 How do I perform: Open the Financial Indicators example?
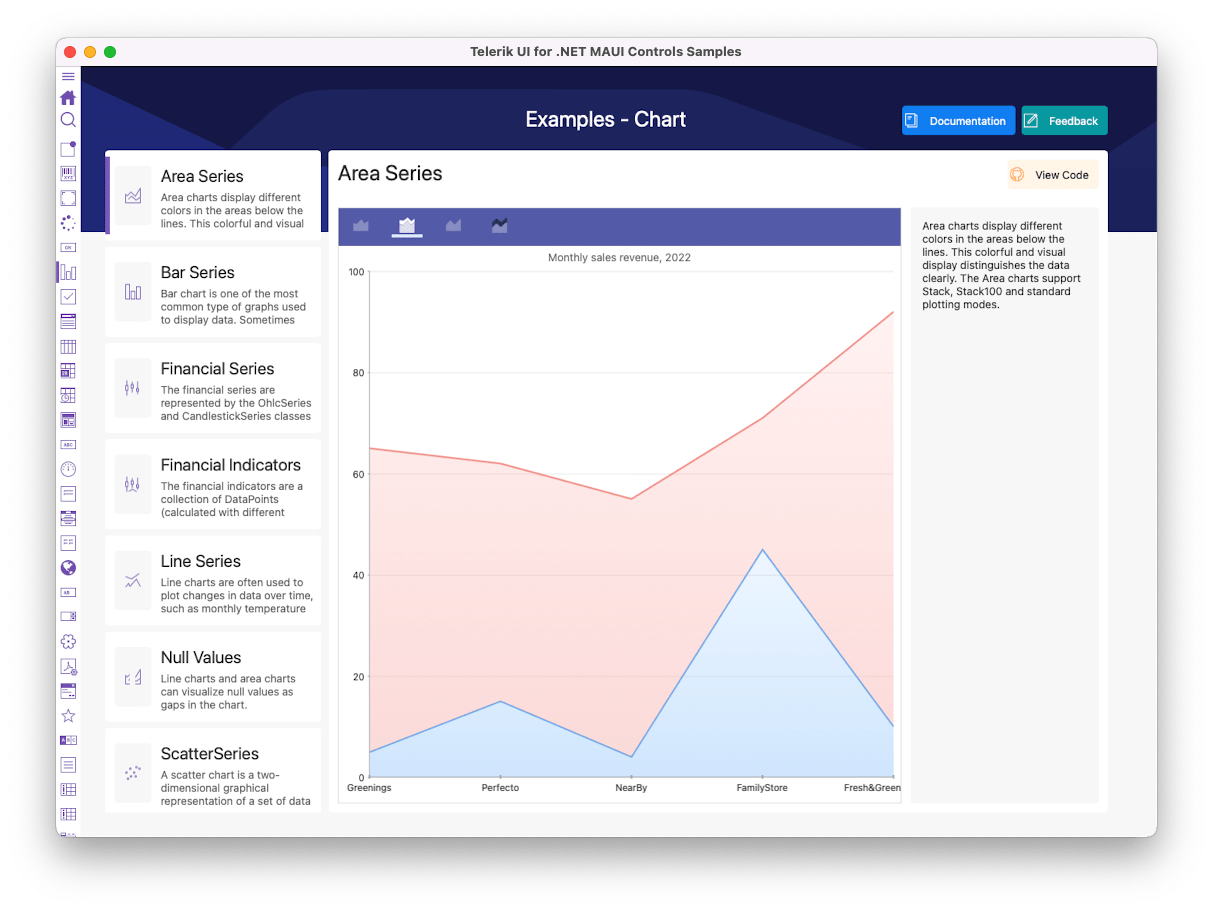click(213, 484)
